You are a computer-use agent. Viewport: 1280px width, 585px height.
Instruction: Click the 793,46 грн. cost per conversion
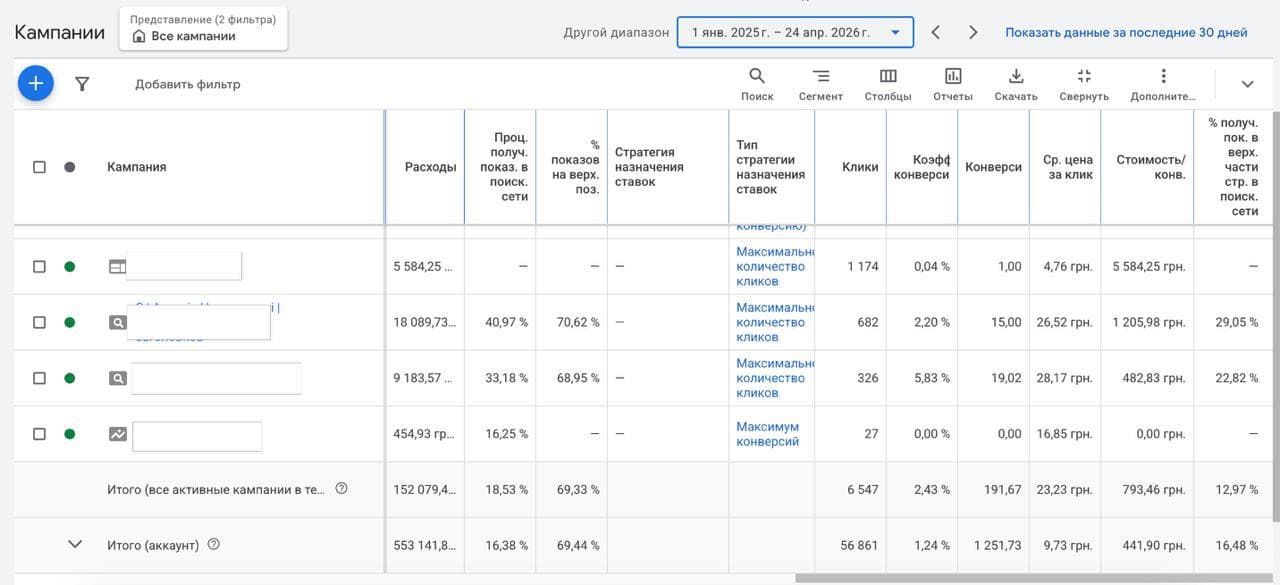(x=1150, y=490)
